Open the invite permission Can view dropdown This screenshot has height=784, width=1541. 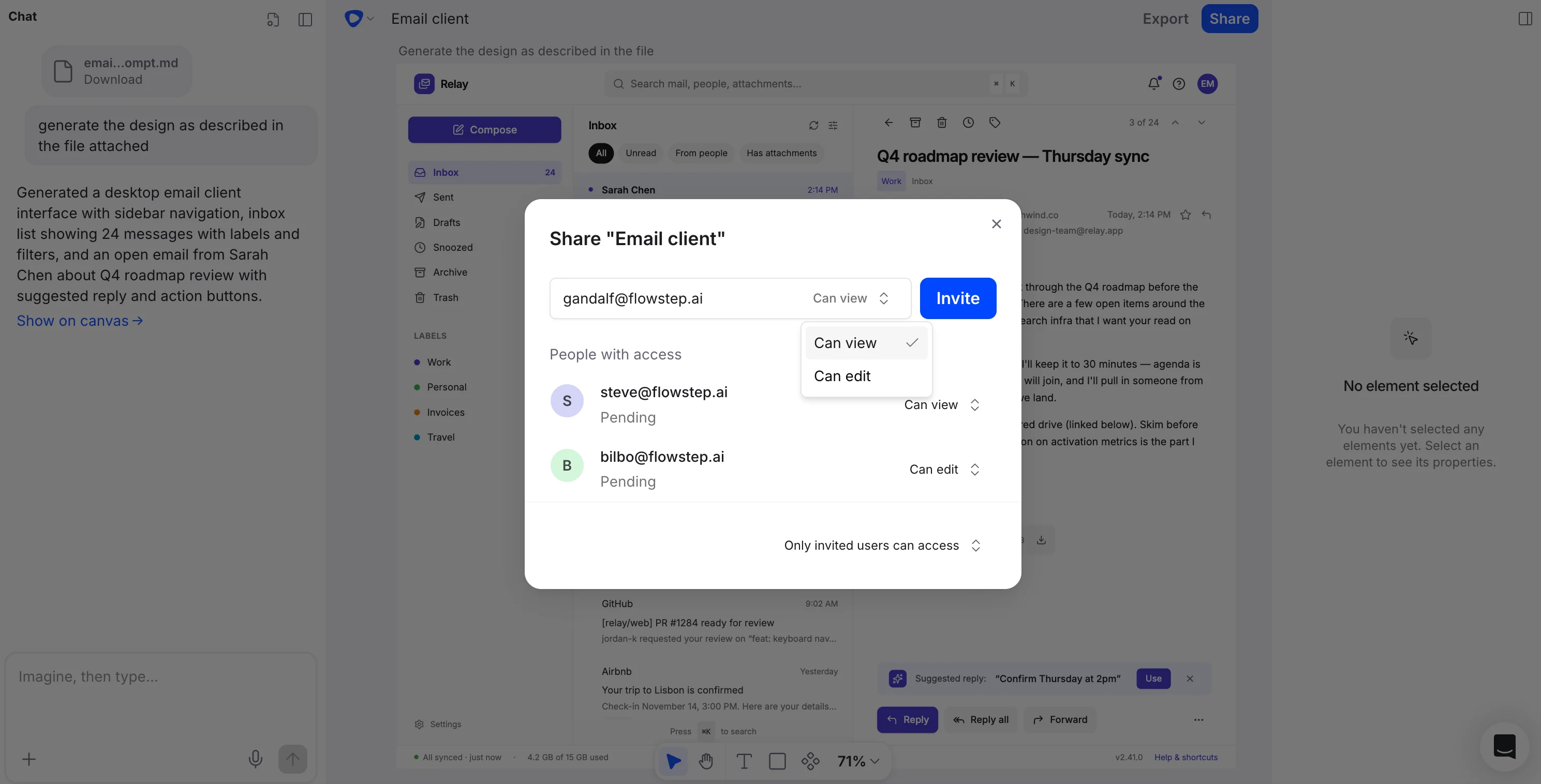click(x=851, y=298)
